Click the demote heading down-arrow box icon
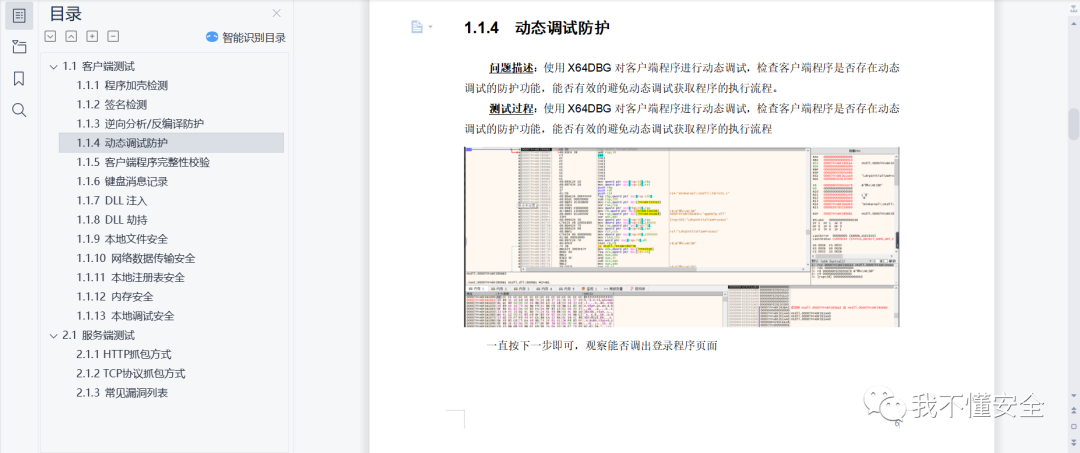 point(50,36)
